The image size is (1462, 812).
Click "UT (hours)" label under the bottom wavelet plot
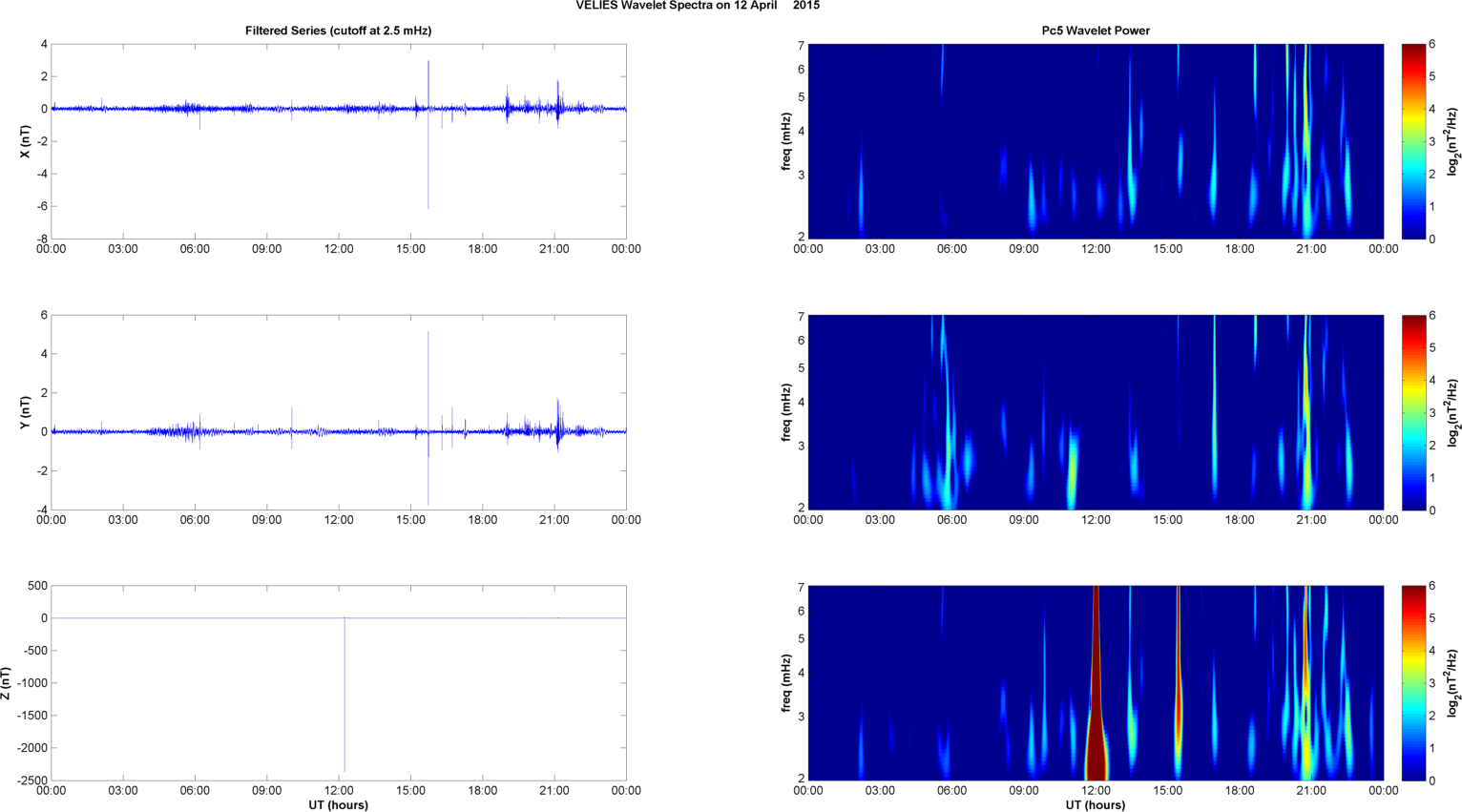[x=1096, y=805]
